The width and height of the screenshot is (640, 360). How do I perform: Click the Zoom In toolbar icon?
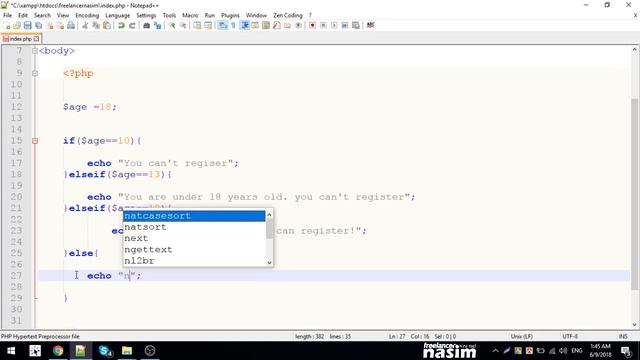click(x=172, y=25)
